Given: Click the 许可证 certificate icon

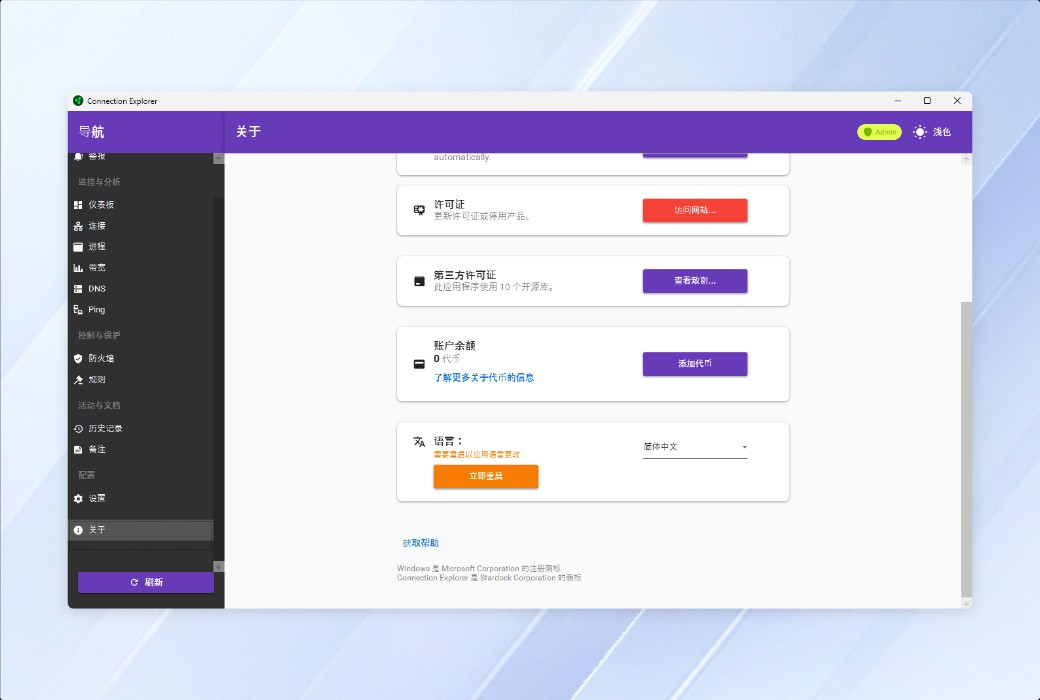Looking at the screenshot, I should pos(419,210).
